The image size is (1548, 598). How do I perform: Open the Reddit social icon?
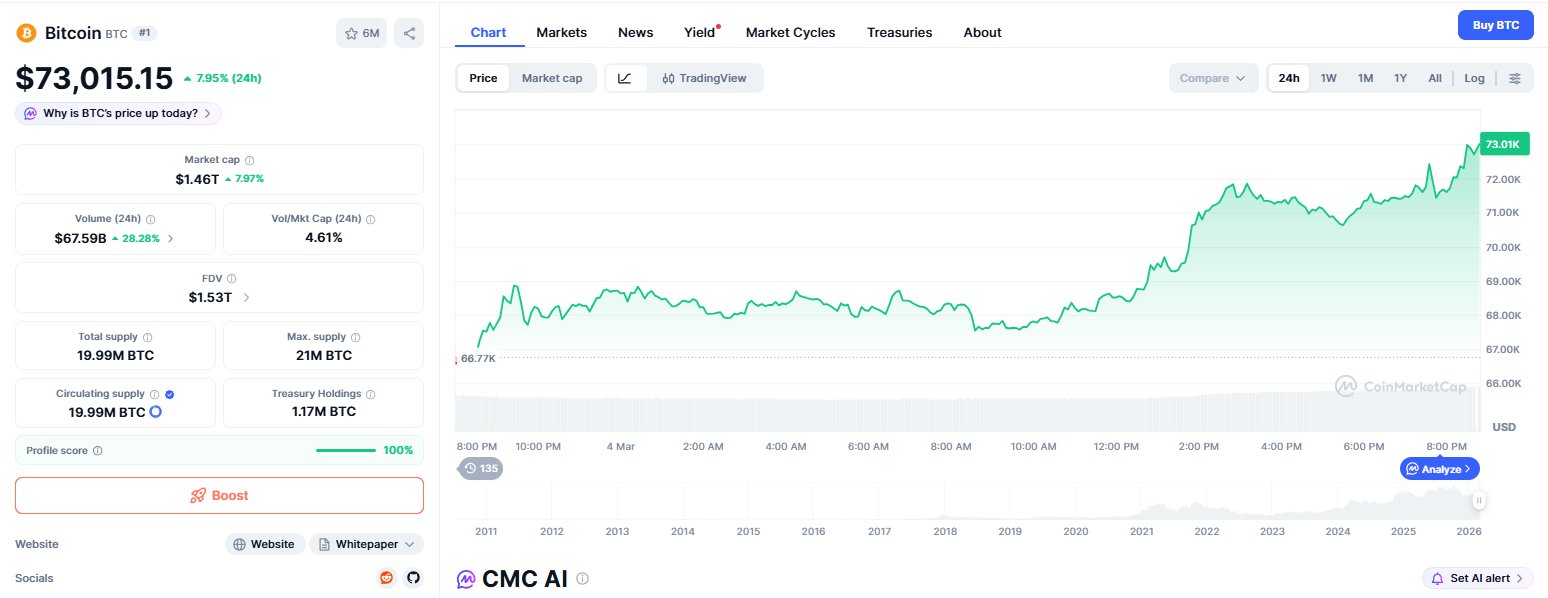(x=387, y=577)
